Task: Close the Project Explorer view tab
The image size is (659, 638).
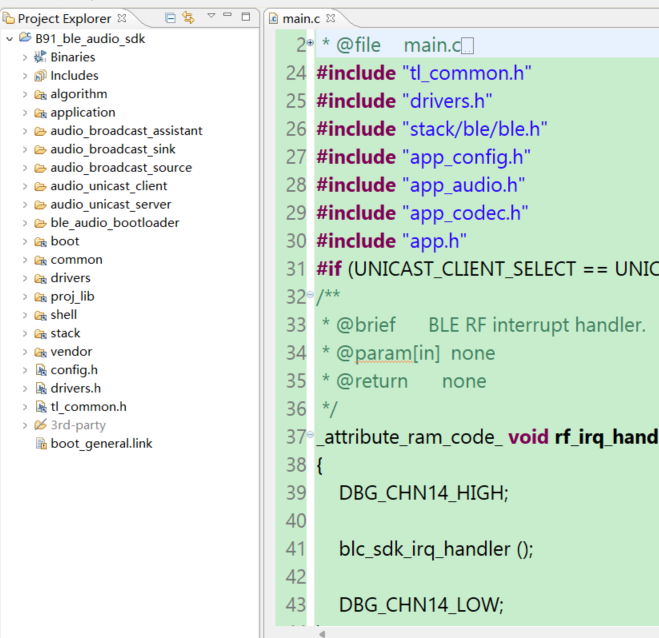Action: (x=122, y=18)
